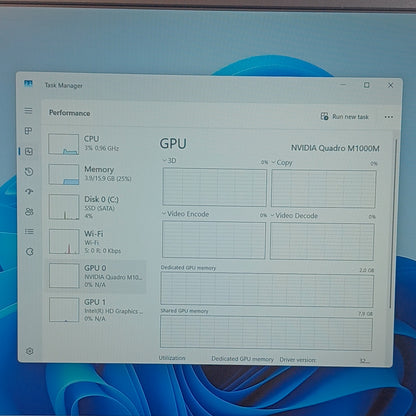Click the Memory usage mini graph thumbnail
The image size is (416, 416).
[64, 174]
